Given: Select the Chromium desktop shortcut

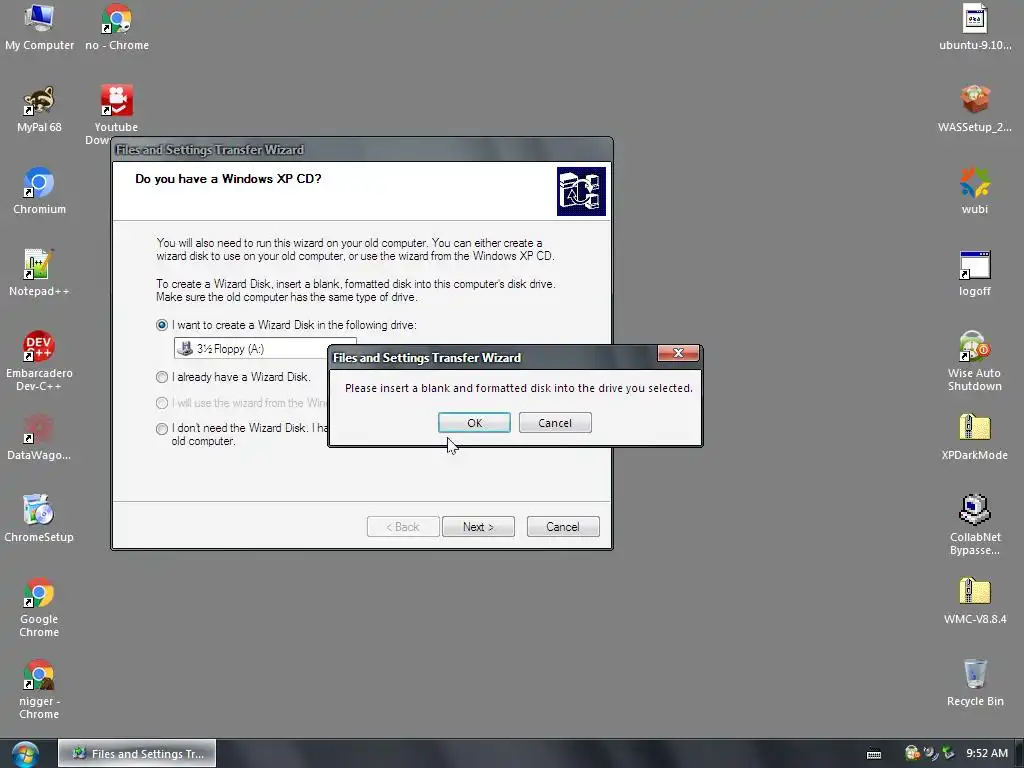Looking at the screenshot, I should (39, 191).
